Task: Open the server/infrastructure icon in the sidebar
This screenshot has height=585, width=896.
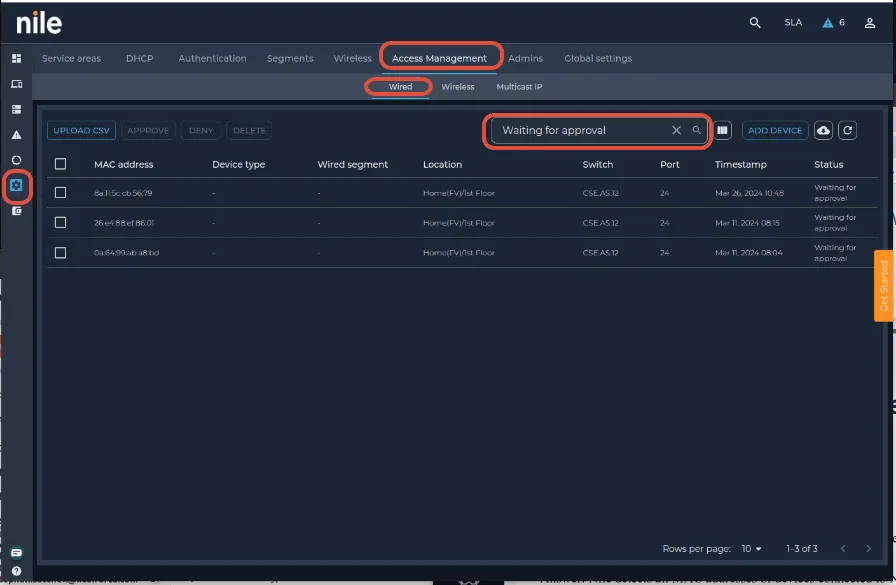Action: pos(17,109)
